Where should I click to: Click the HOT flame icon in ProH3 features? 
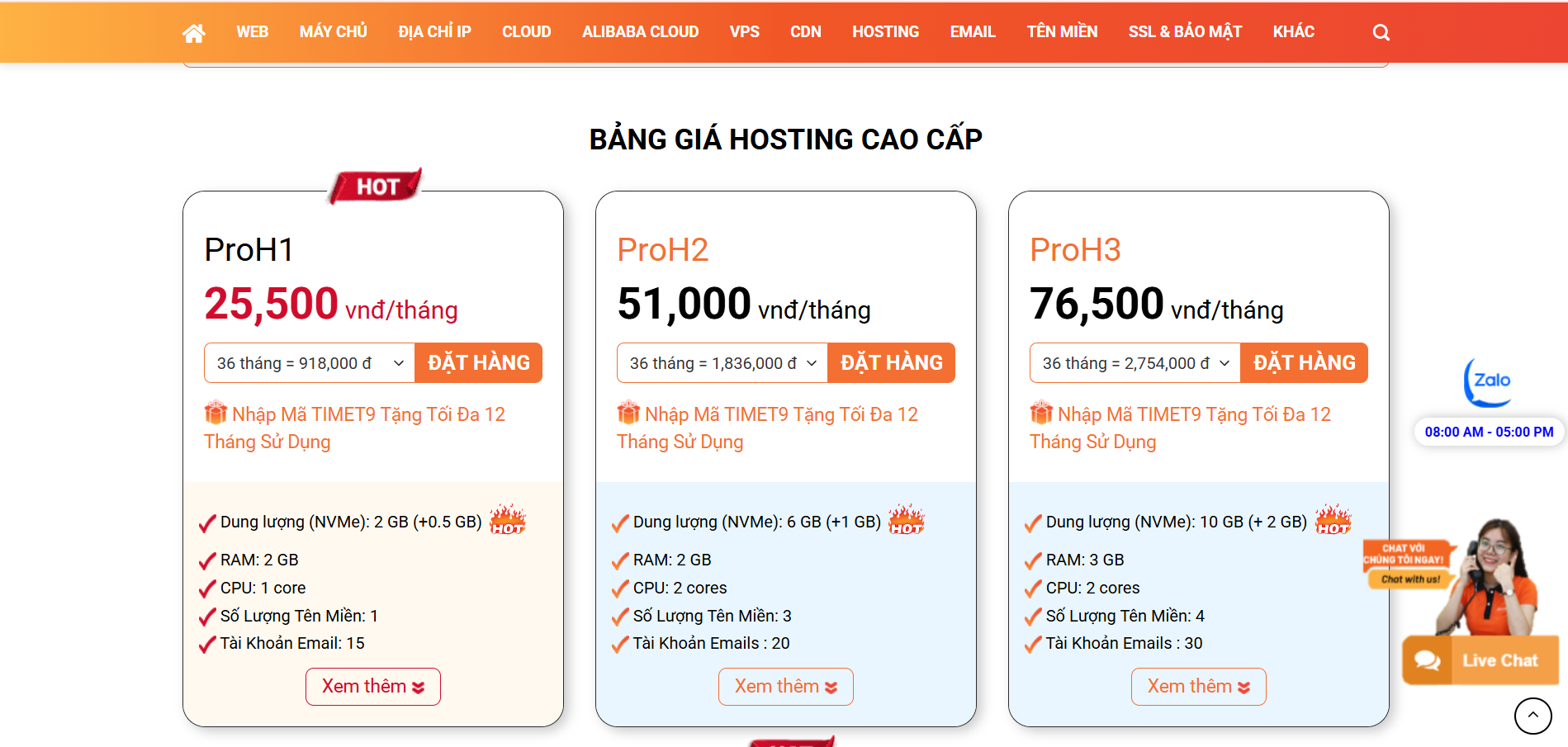click(1333, 521)
